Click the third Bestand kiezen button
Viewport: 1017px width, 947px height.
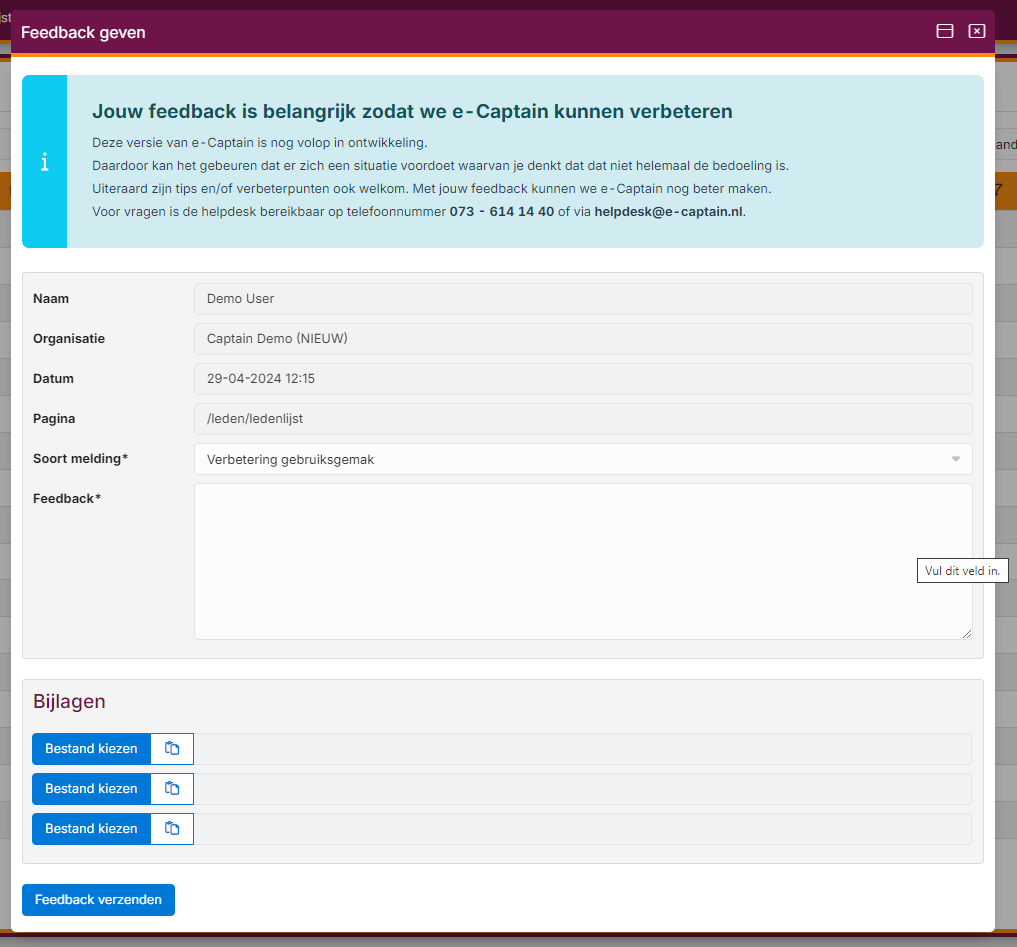pos(91,829)
